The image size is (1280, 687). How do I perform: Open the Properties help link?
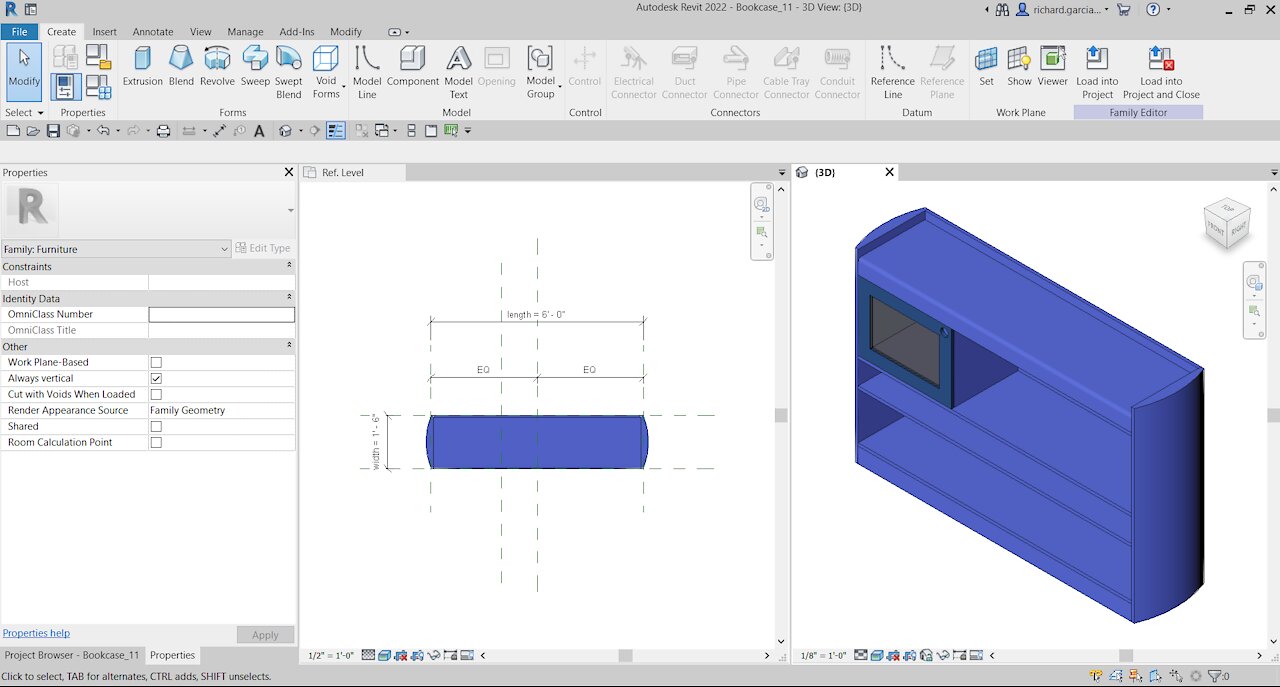(36, 633)
